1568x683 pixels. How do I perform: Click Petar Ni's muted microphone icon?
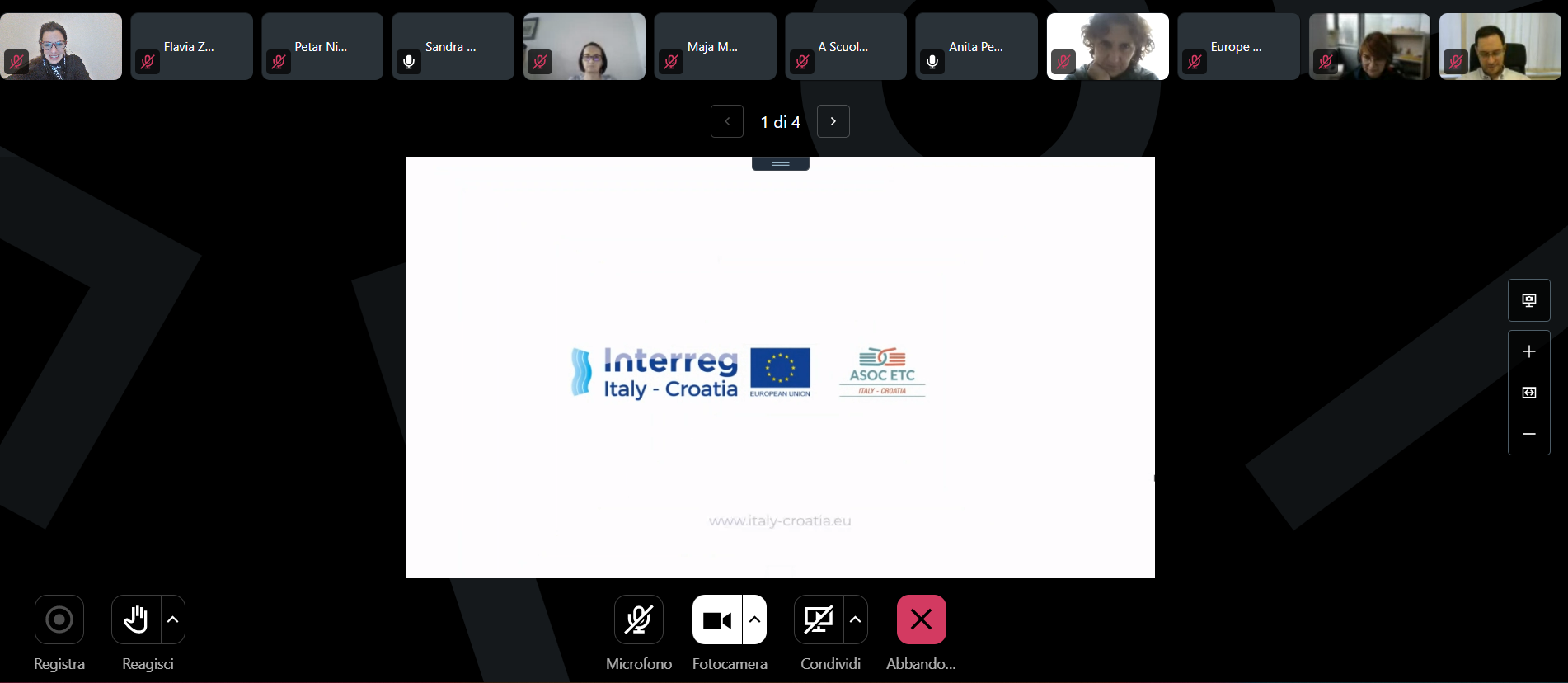point(279,62)
